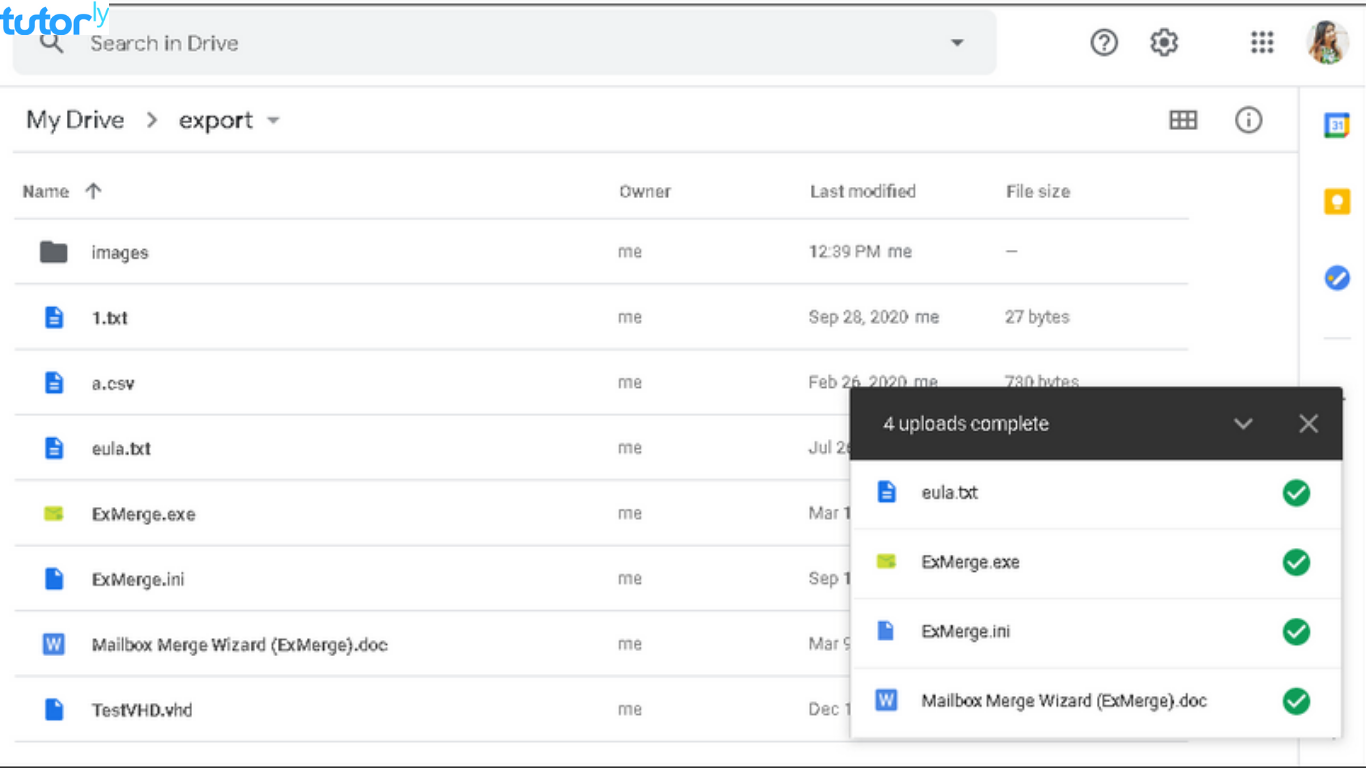Navigate to My Drive via breadcrumb link
Image resolution: width=1366 pixels, height=768 pixels.
pos(74,120)
